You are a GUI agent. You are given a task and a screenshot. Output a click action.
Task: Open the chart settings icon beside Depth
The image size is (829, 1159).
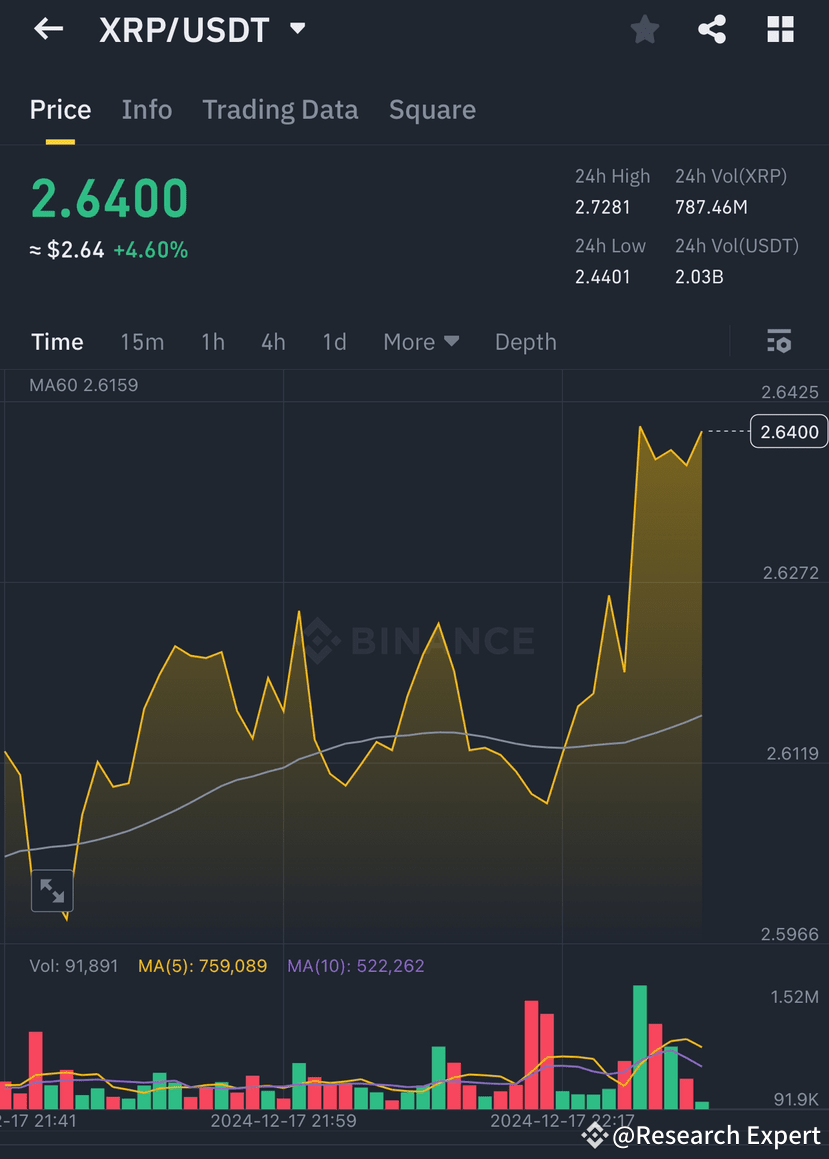[x=779, y=341]
